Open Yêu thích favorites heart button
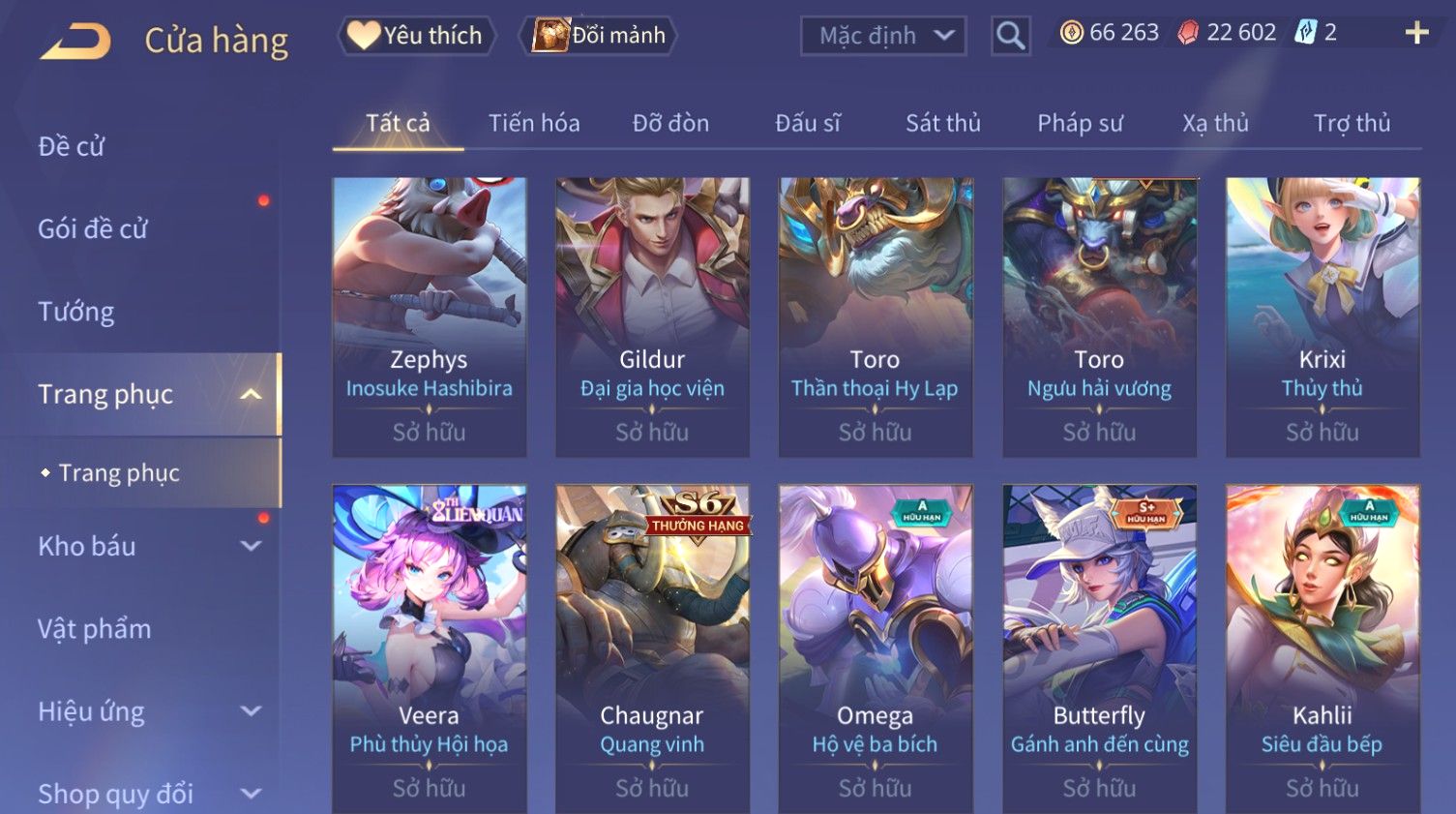Screen dimensions: 1456x814 416,36
